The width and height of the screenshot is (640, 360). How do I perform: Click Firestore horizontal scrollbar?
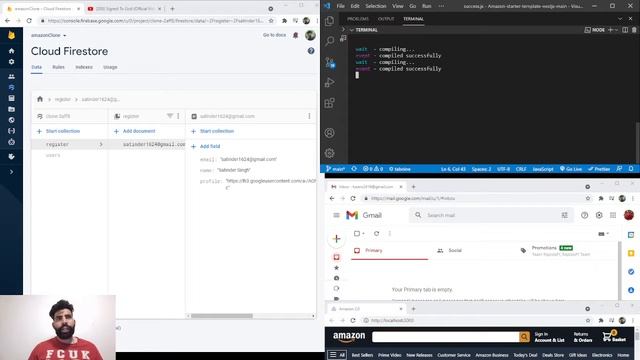tap(222, 316)
